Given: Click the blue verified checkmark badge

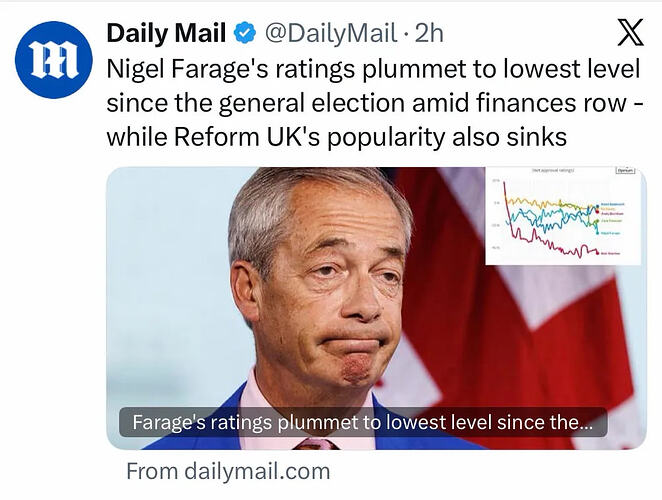Looking at the screenshot, I should [245, 33].
